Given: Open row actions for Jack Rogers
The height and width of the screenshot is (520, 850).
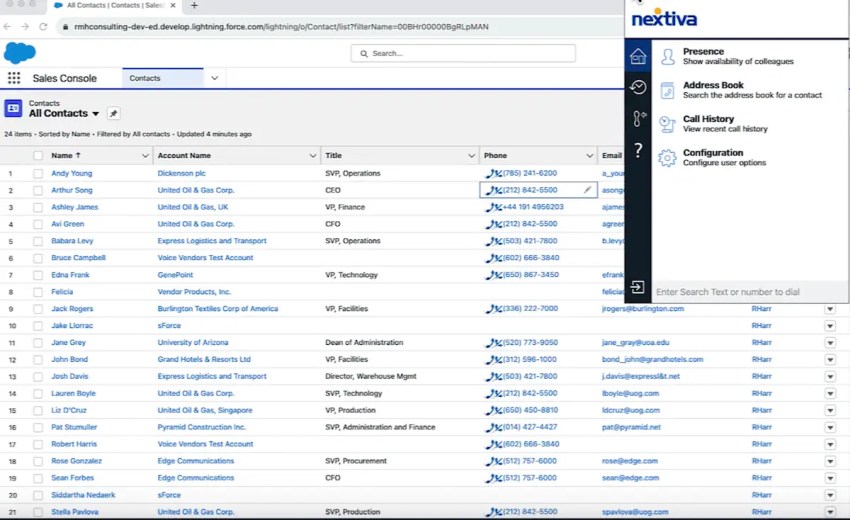Looking at the screenshot, I should point(830,309).
